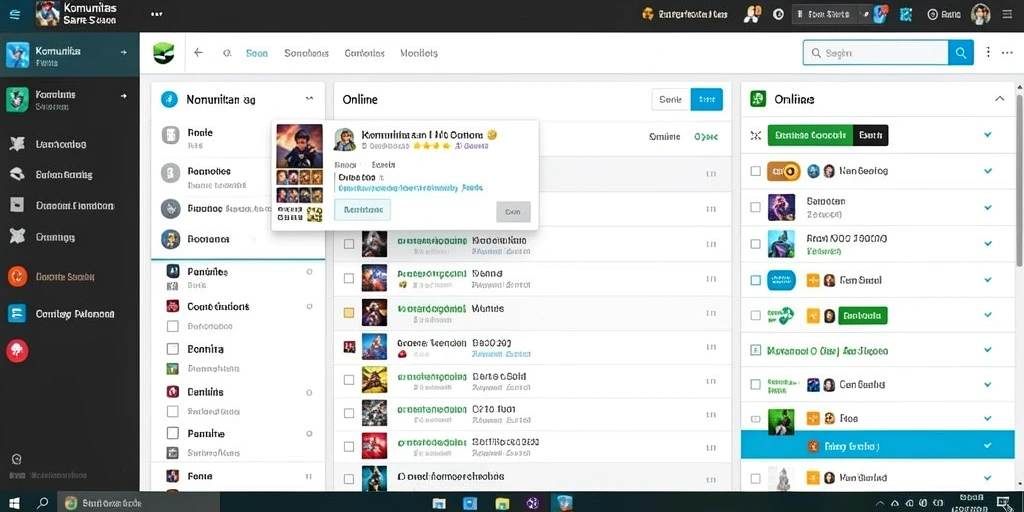Click blue circle icon in left panel header

click(169, 99)
